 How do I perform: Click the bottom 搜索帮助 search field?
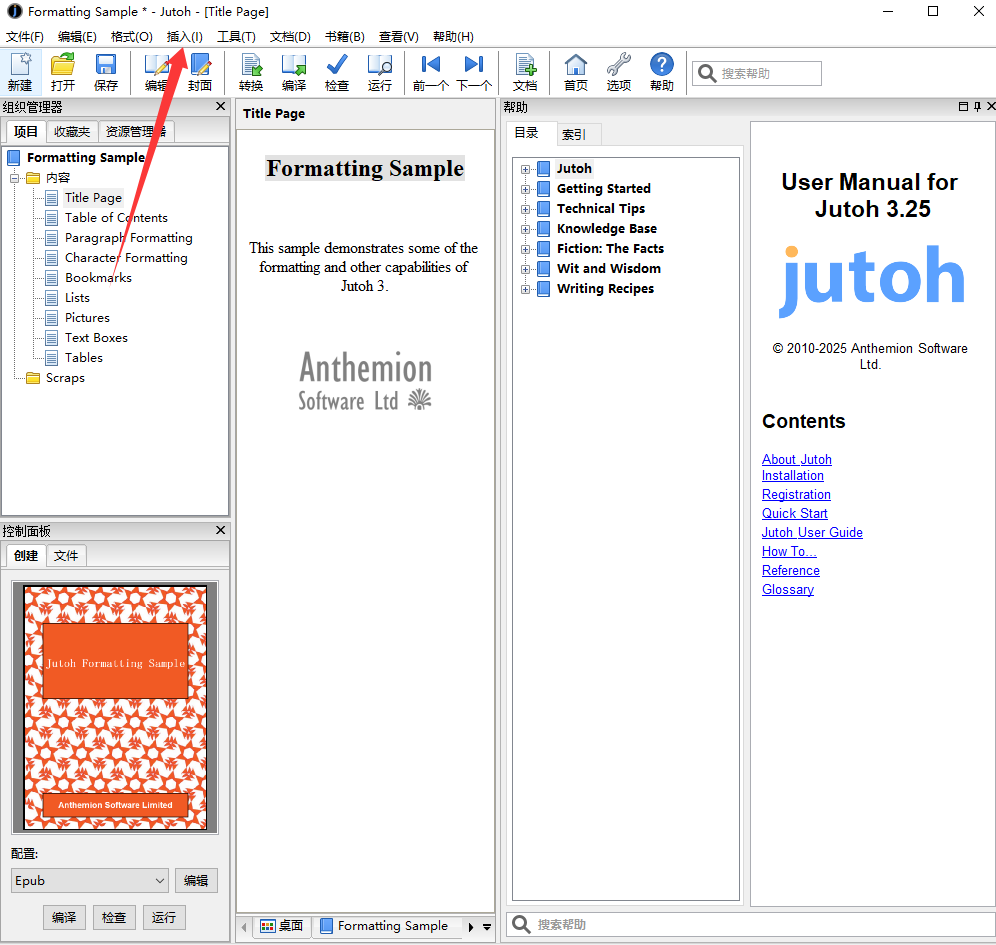pyautogui.click(x=752, y=924)
